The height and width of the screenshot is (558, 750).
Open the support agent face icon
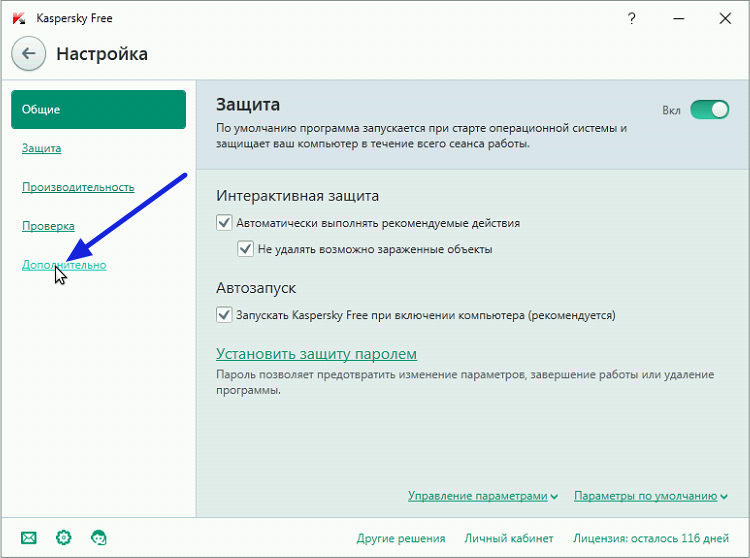pos(99,537)
